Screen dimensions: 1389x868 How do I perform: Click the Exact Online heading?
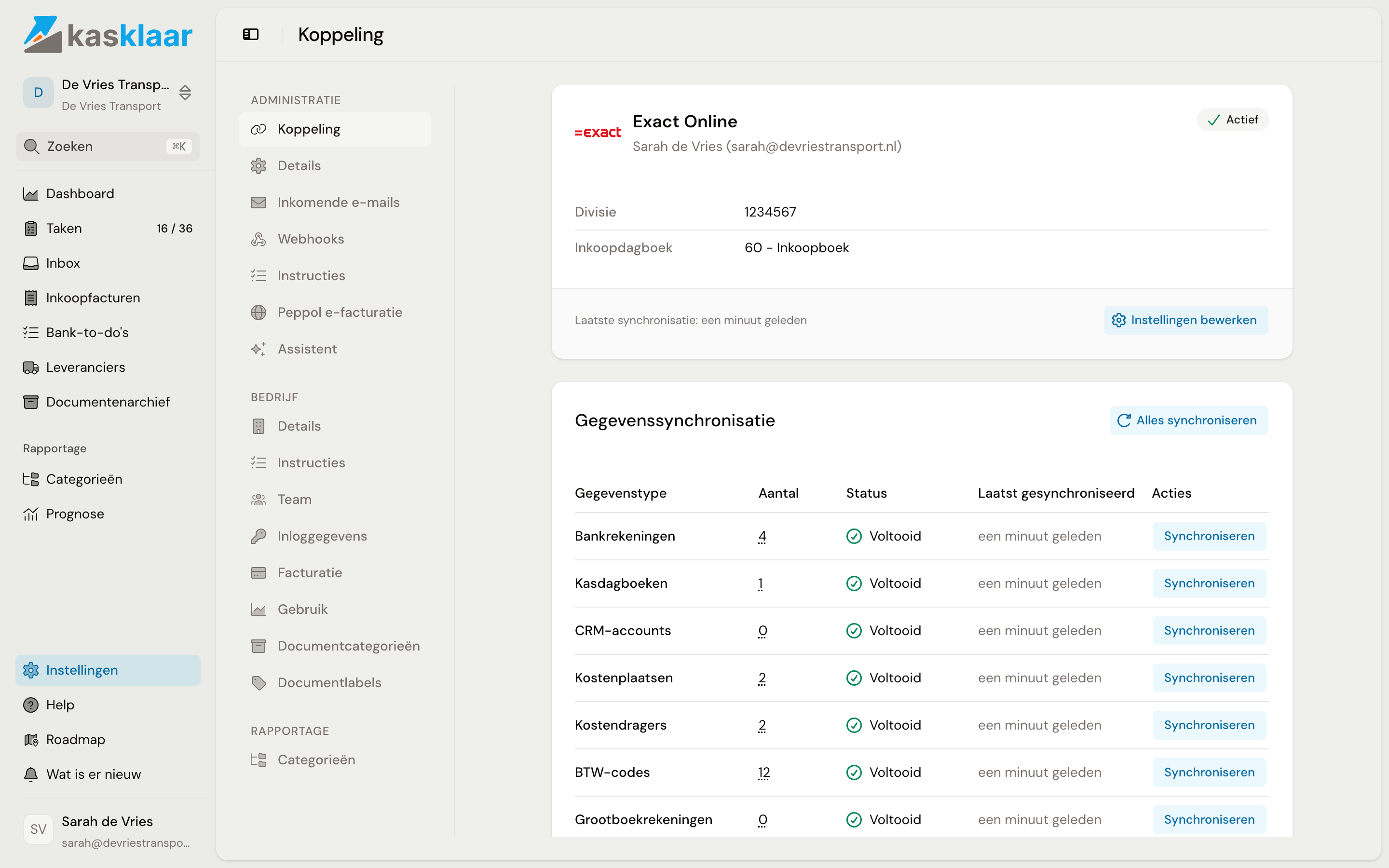click(x=685, y=122)
